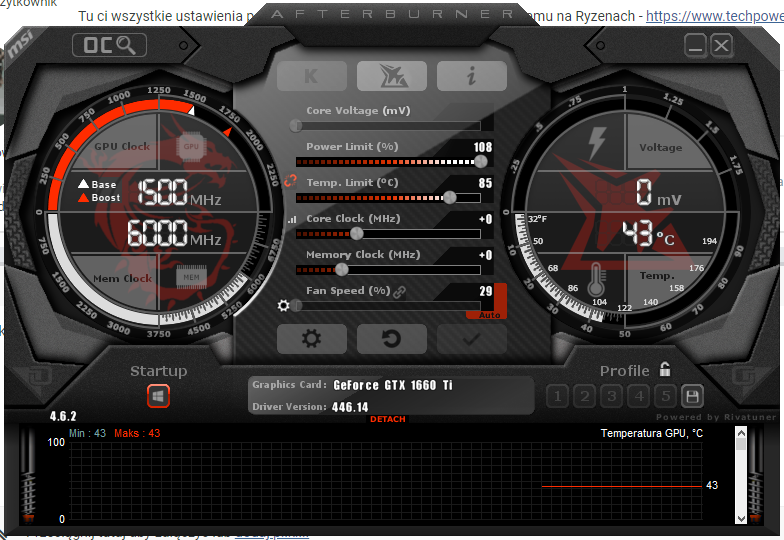Screen dimensions: 784x540
Task: Toggle Fan Speed Auto mode
Action: [490, 314]
